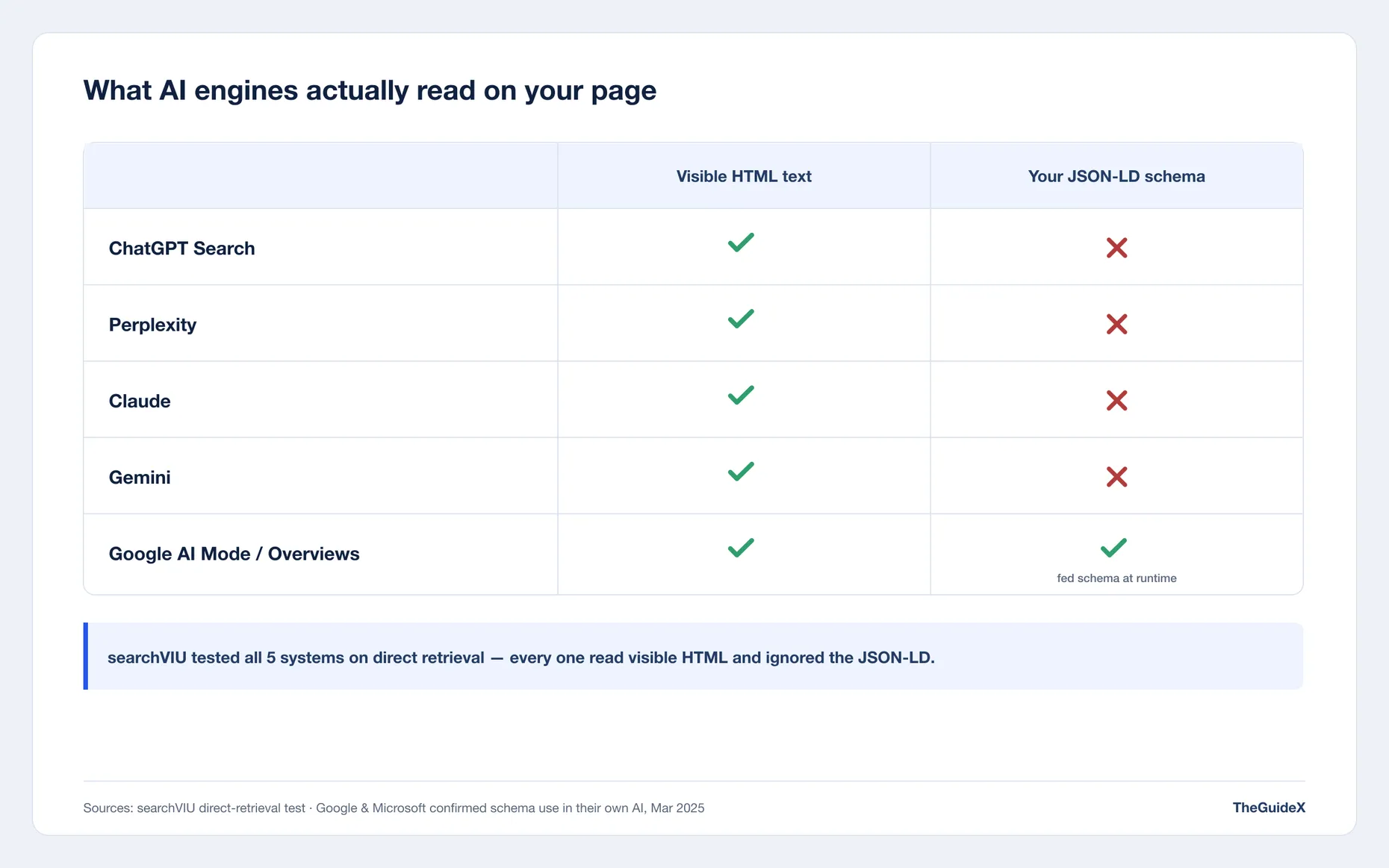This screenshot has height=868, width=1389.
Task: Click the fed schema at runtime note
Action: 1116,578
